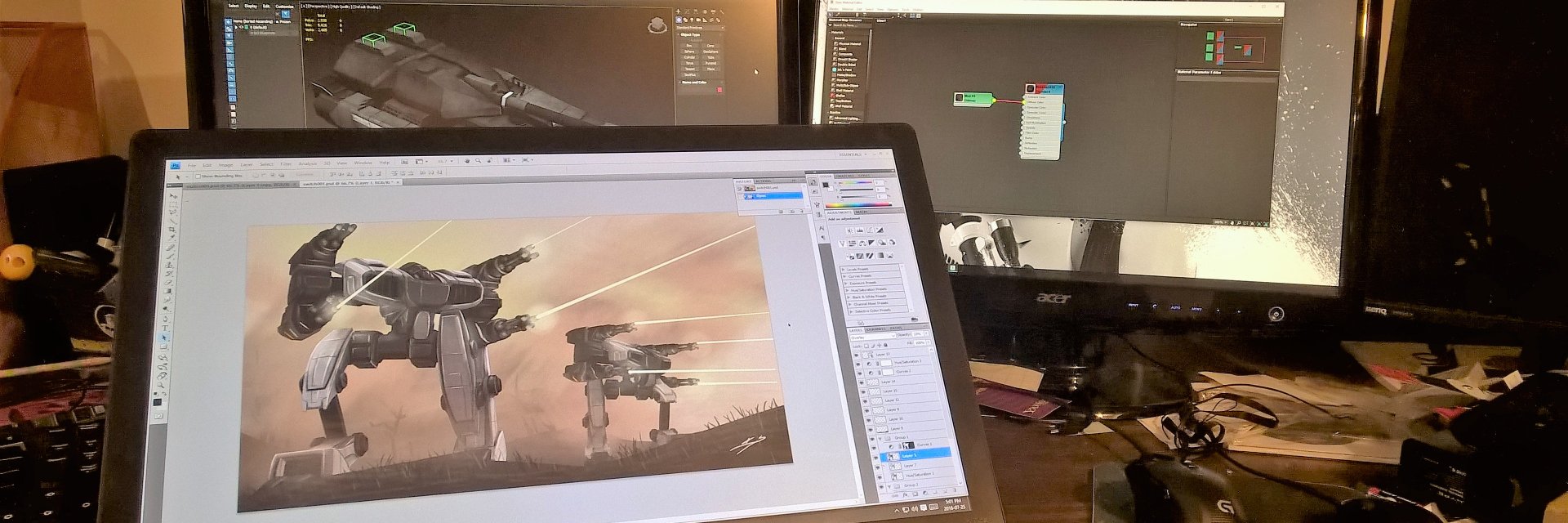
Task: Select the Move tool in the toolbox
Action: [173, 196]
